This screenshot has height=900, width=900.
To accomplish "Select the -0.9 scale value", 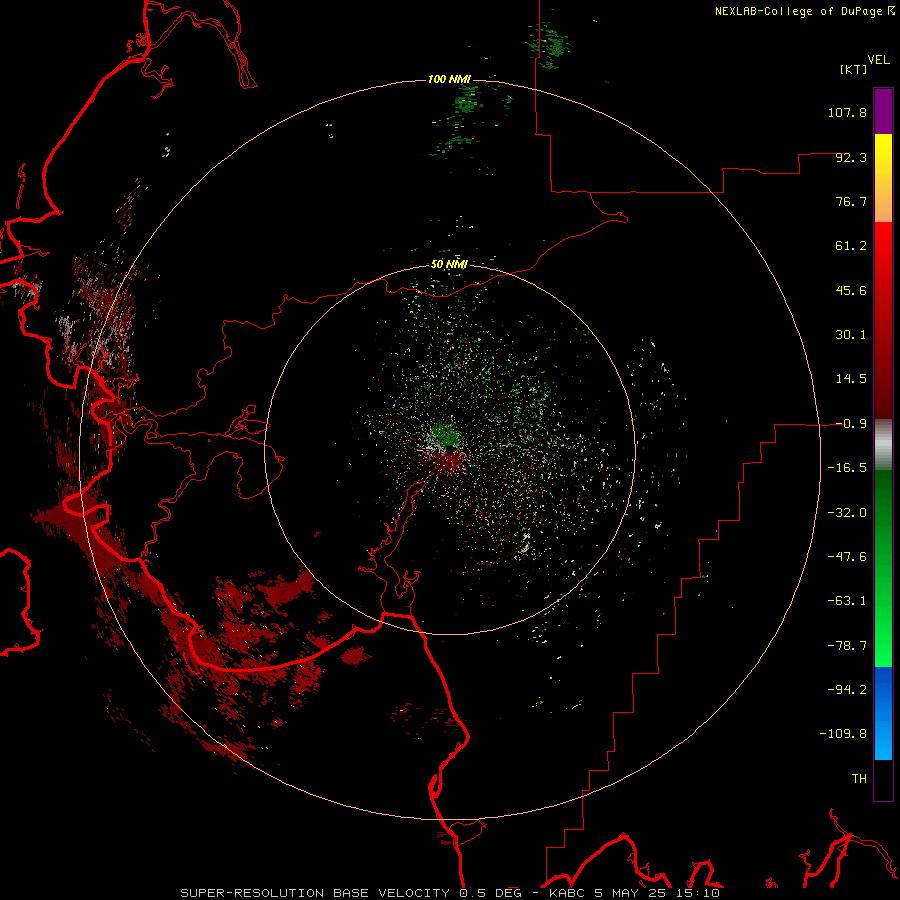I will point(851,424).
